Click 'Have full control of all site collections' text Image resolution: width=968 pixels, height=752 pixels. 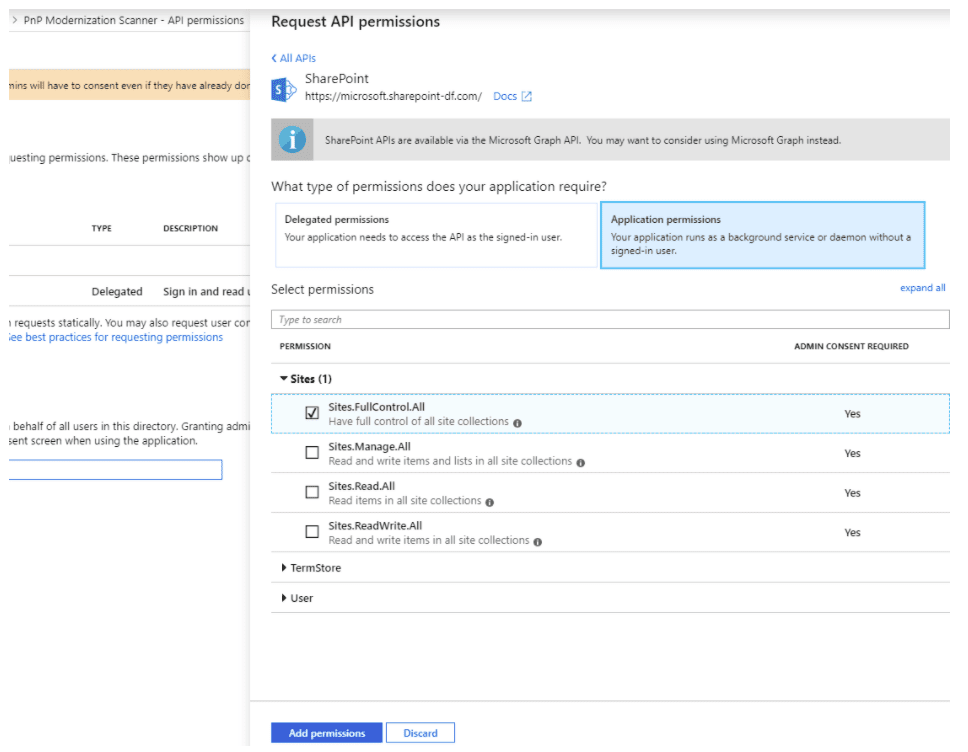click(419, 421)
